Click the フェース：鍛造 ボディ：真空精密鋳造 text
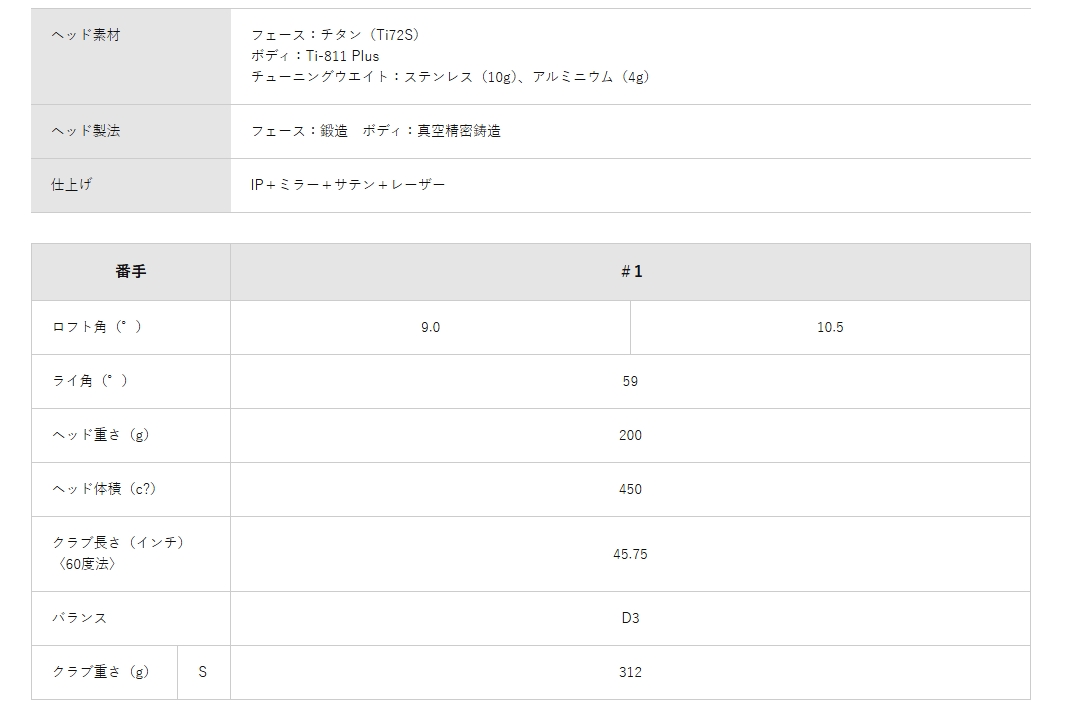Image resolution: width=1084 pixels, height=706 pixels. tap(376, 131)
